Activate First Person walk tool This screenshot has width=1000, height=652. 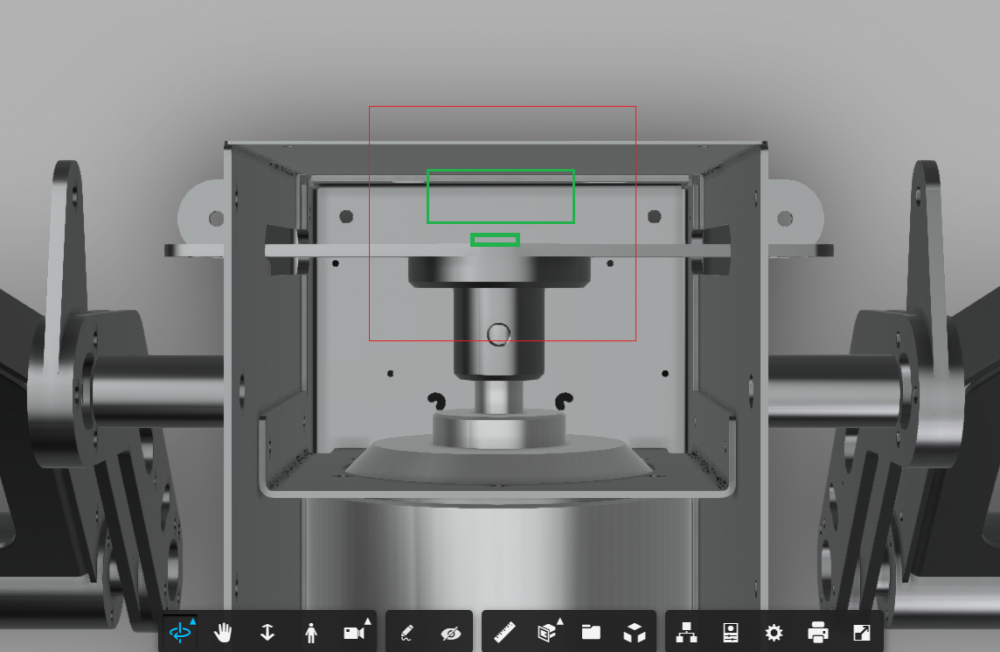311,632
